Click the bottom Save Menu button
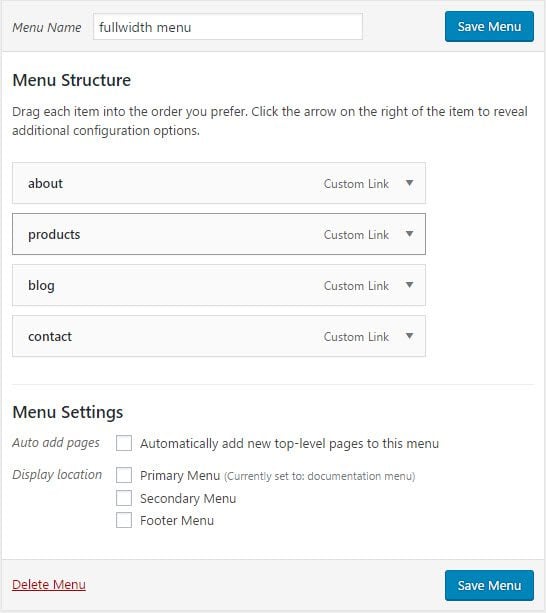The width and height of the screenshot is (546, 613). click(x=489, y=585)
